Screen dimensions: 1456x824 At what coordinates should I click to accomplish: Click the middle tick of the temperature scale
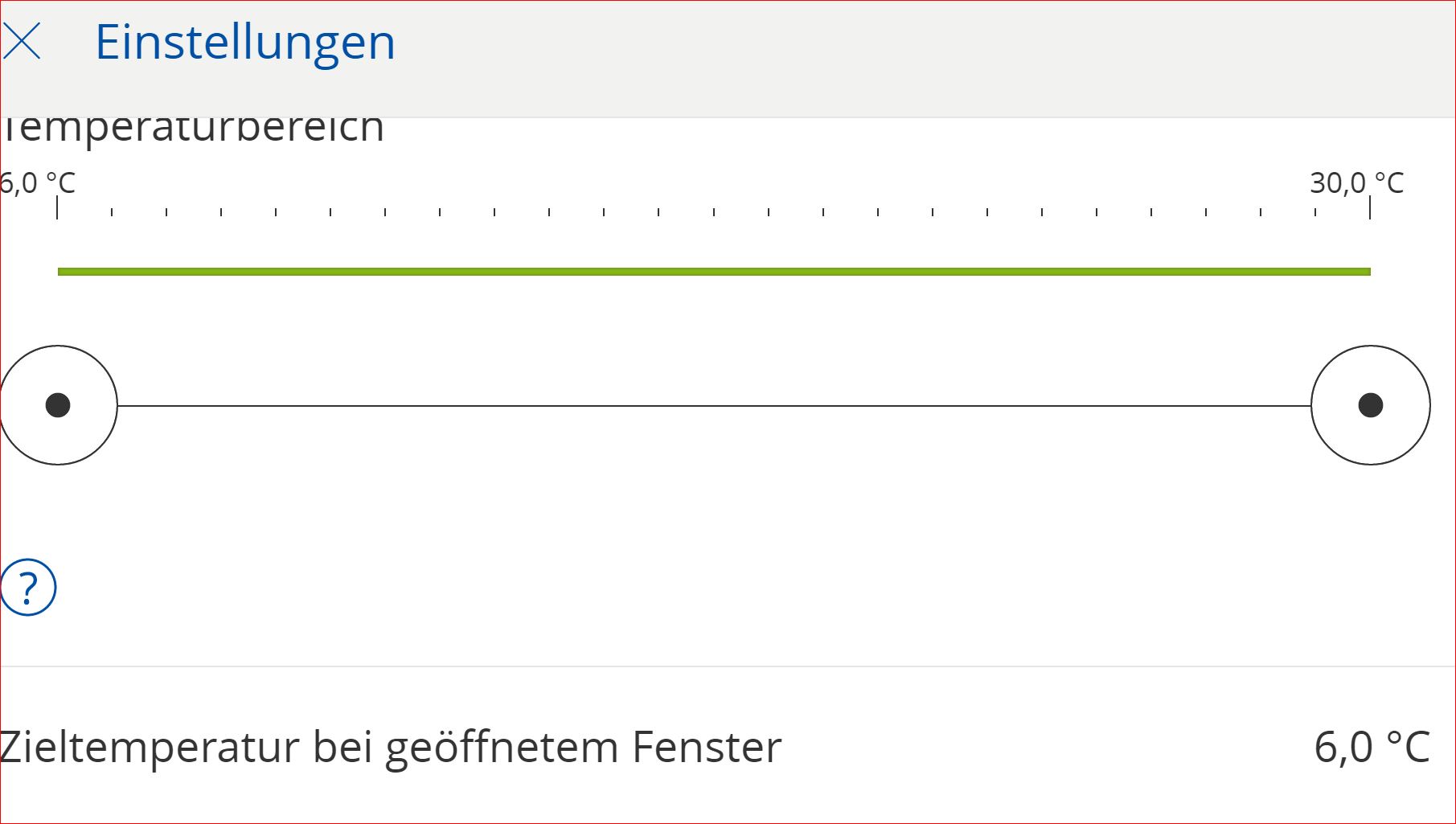[x=714, y=212]
